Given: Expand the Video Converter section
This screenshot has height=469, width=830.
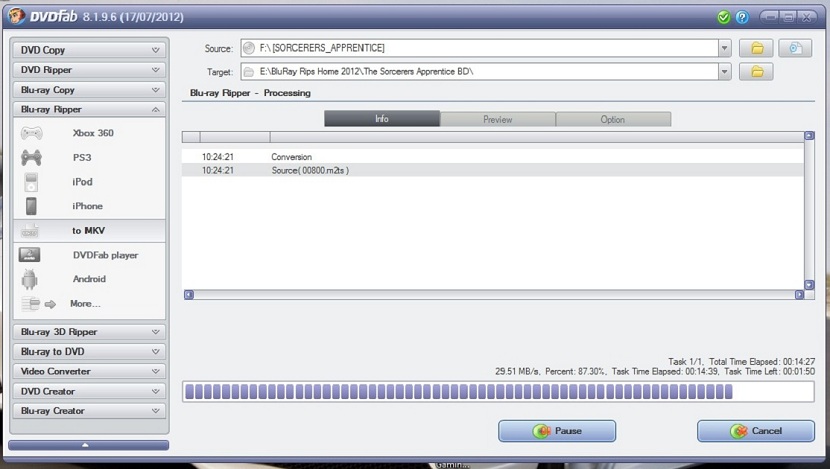Looking at the screenshot, I should coord(89,372).
